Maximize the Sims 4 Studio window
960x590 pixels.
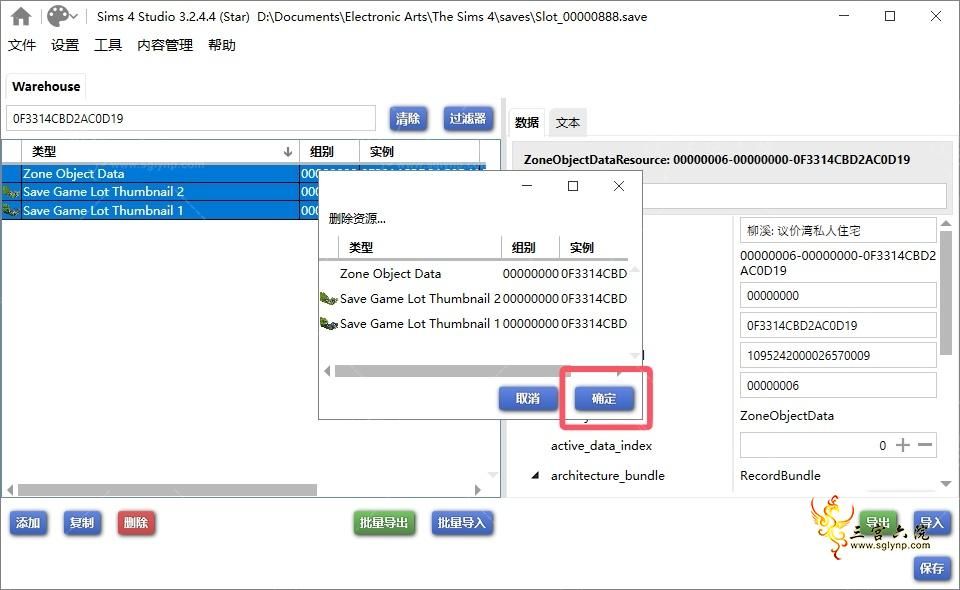[890, 16]
